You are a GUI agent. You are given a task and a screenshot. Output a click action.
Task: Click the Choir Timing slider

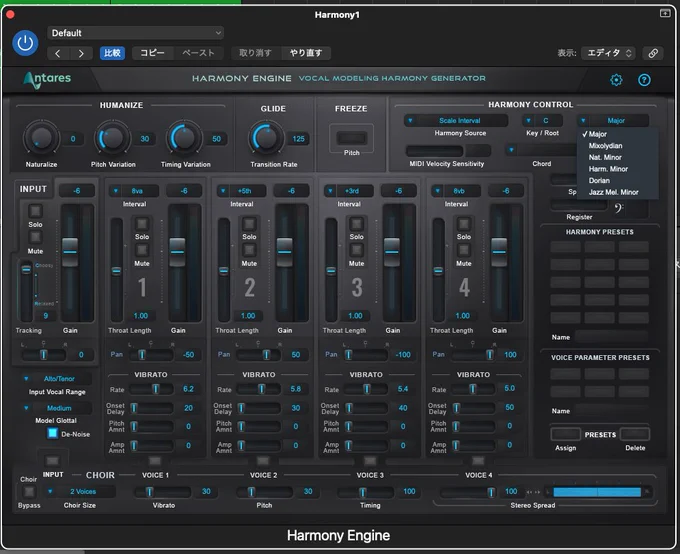click(366, 492)
